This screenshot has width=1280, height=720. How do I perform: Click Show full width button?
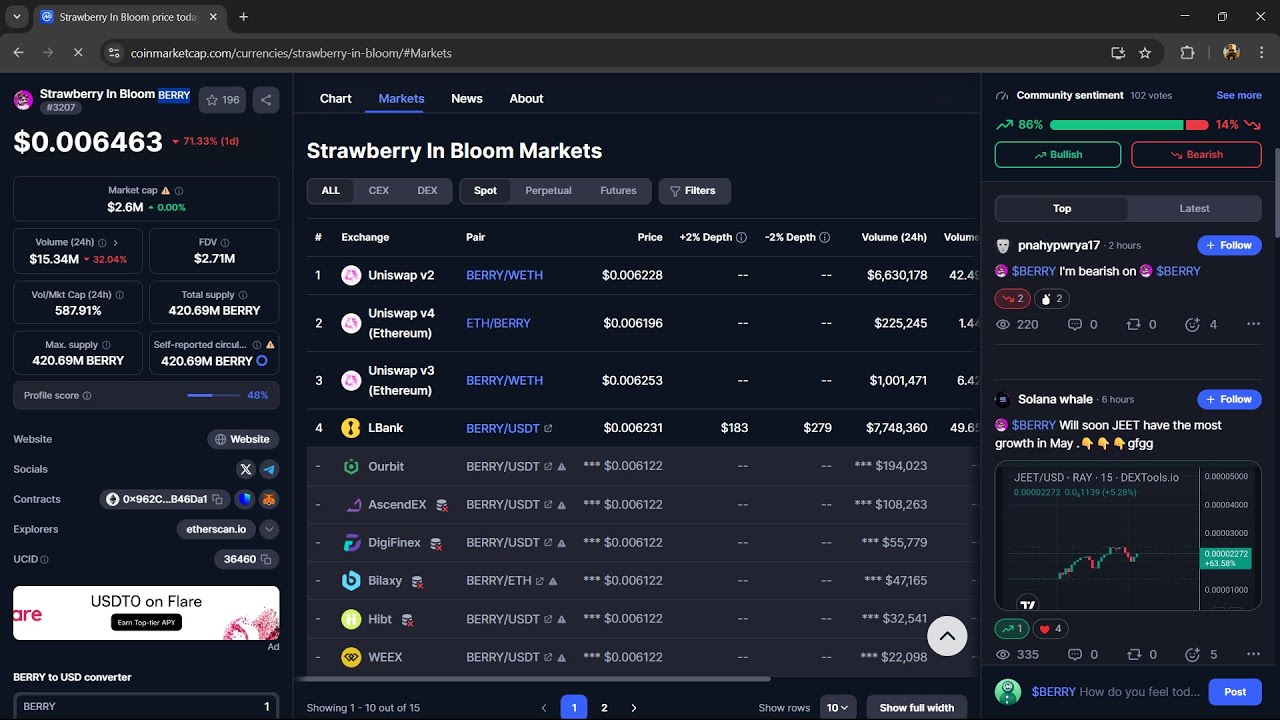917,708
